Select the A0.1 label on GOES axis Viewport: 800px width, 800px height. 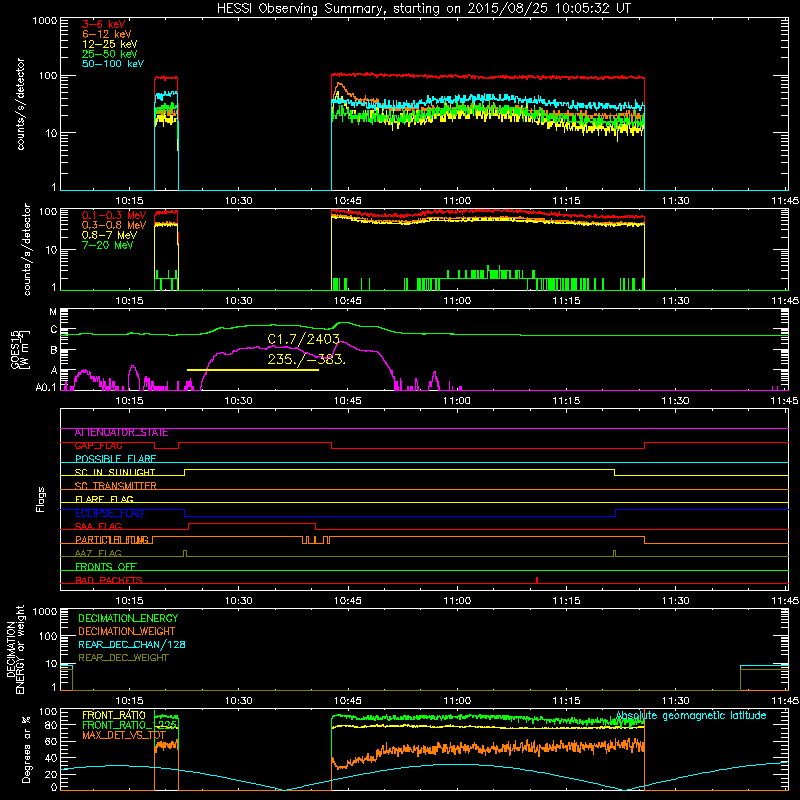(x=46, y=387)
